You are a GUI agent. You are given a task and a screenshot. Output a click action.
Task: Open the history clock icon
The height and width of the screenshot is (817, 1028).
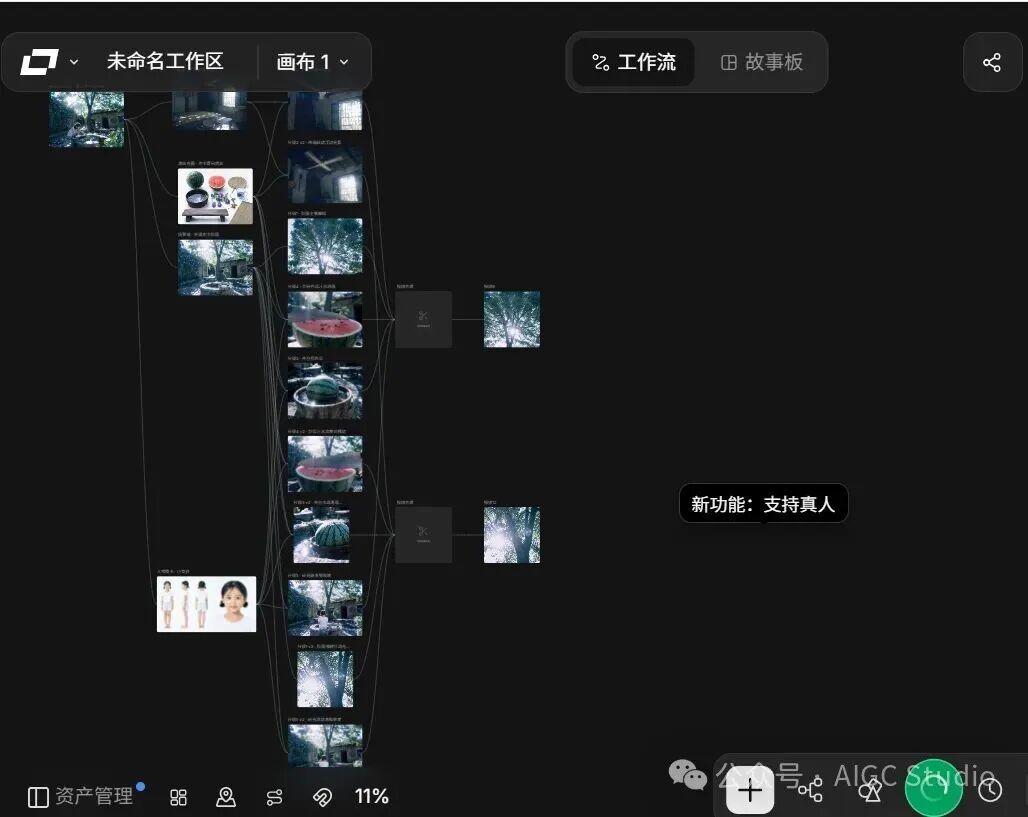[990, 791]
